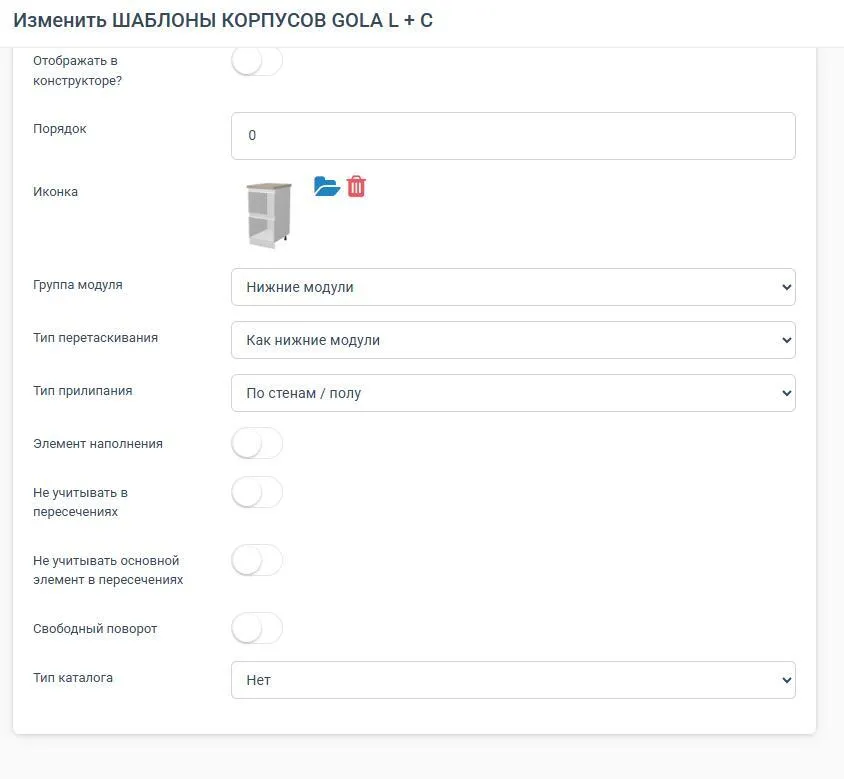
Task: Click the 'Элемент наполнения' label text
Action: pyautogui.click(x=98, y=444)
